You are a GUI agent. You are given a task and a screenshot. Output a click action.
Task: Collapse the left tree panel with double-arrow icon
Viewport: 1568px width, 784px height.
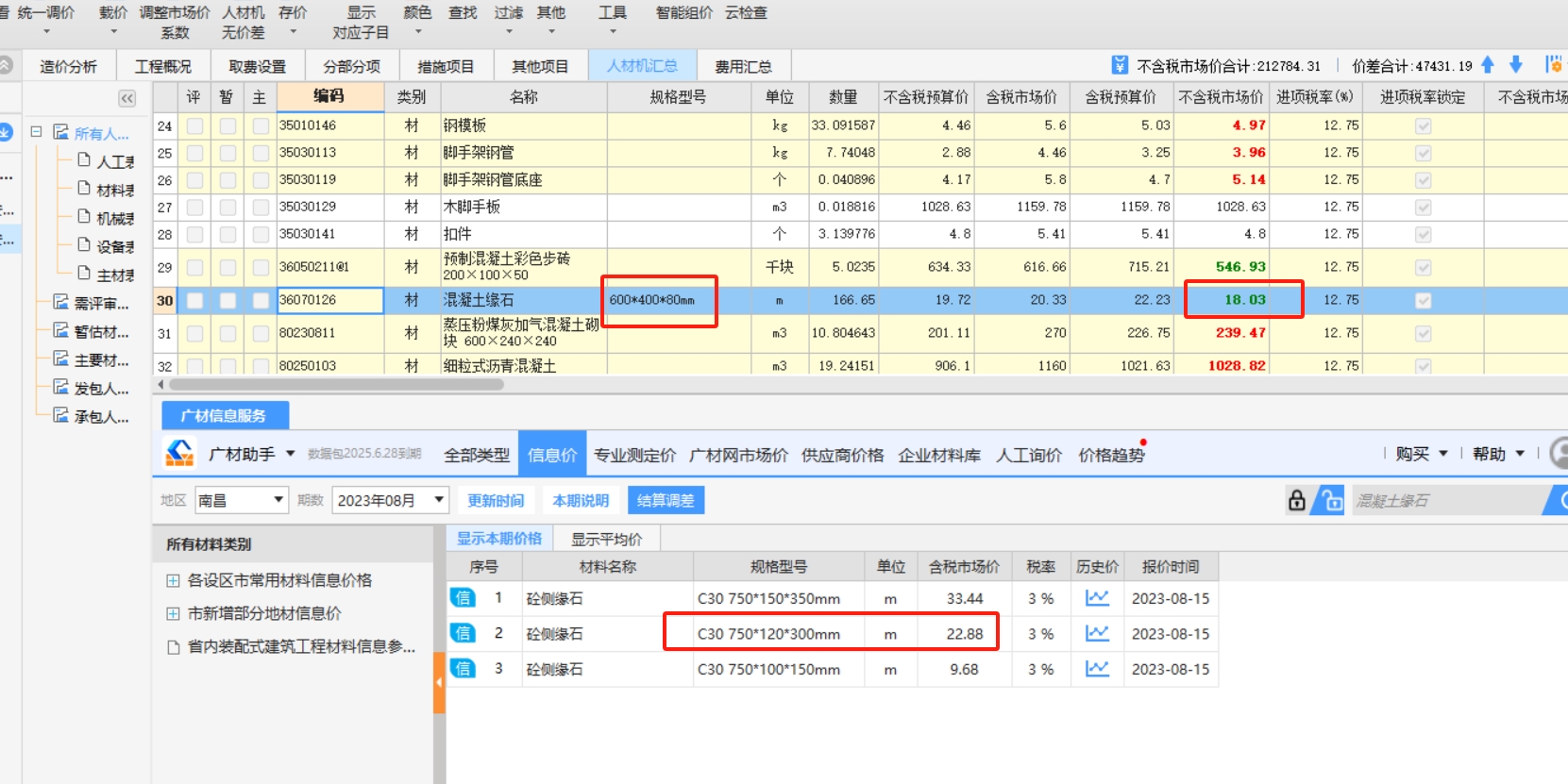[x=127, y=98]
